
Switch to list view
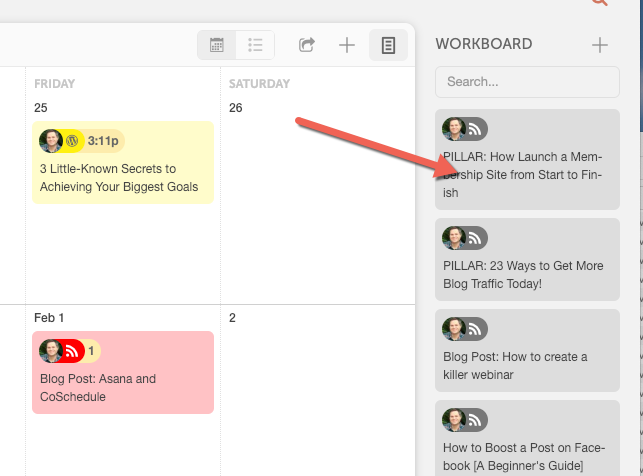[x=255, y=45]
